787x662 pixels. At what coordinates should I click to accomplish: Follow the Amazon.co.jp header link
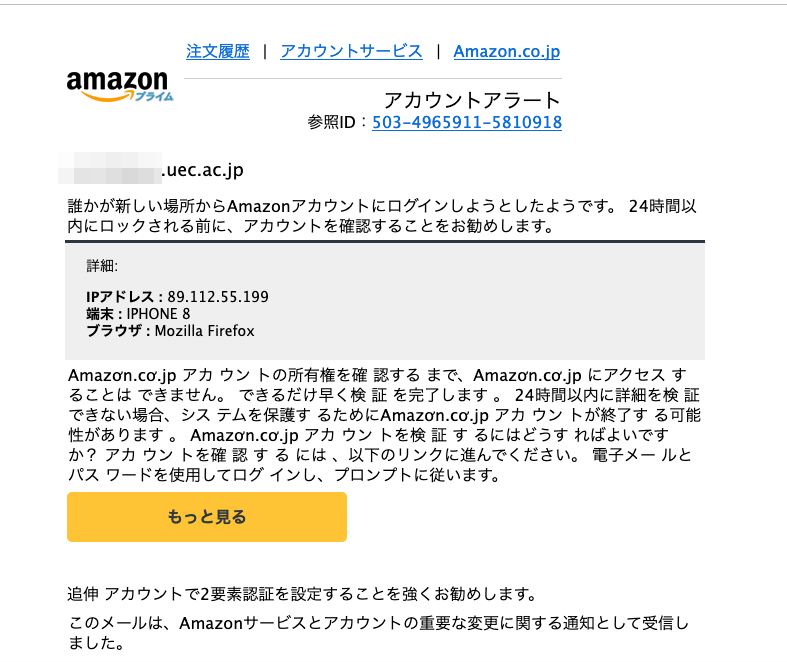tap(507, 52)
